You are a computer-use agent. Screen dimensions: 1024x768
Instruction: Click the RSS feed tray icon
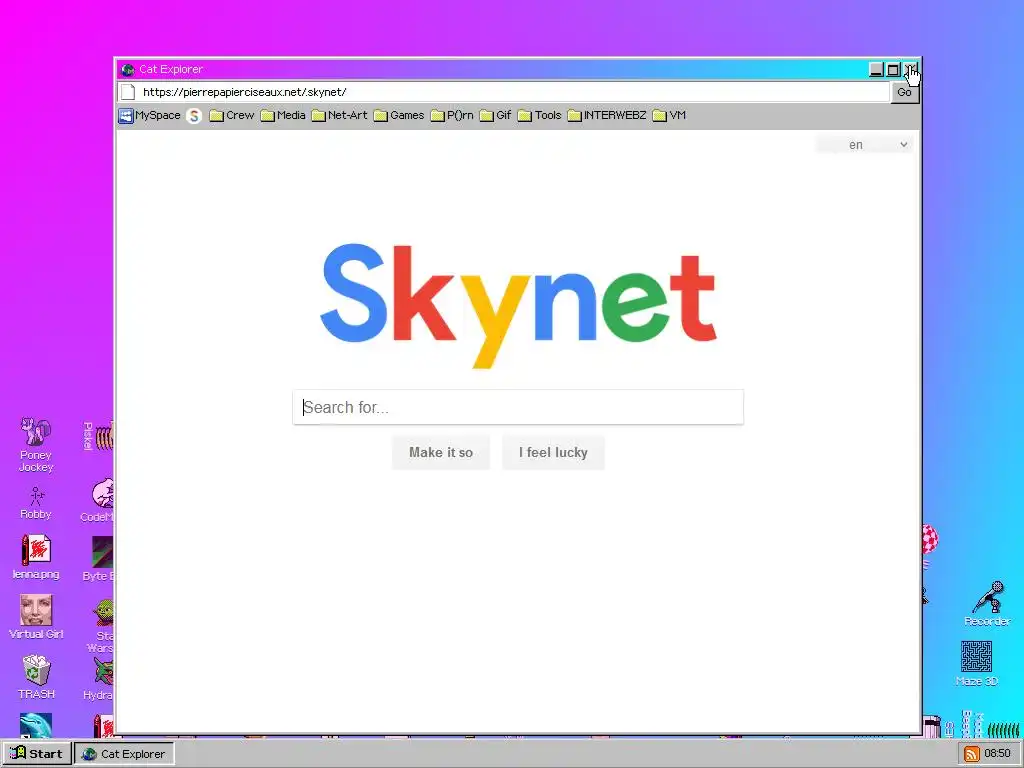click(972, 754)
